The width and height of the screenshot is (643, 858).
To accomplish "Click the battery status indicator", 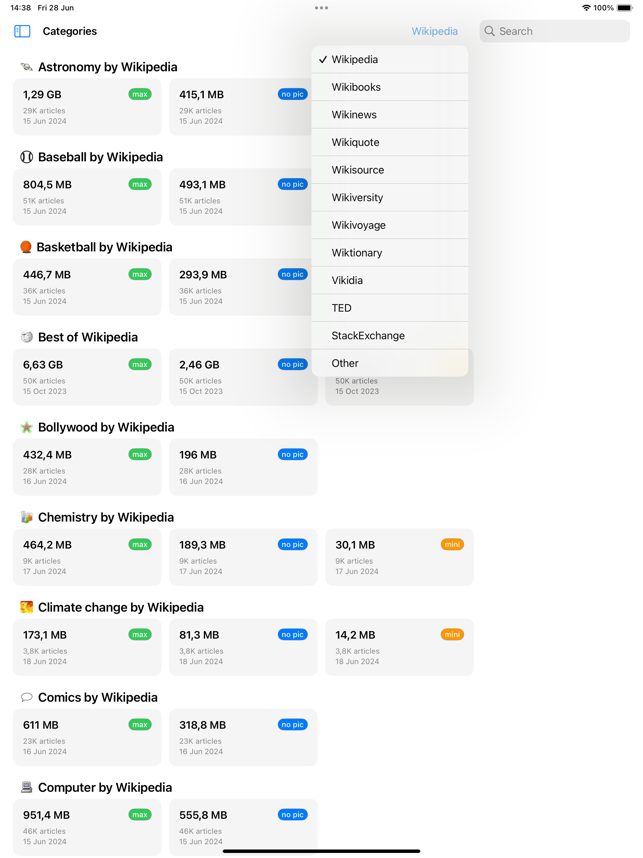I will coord(624,8).
